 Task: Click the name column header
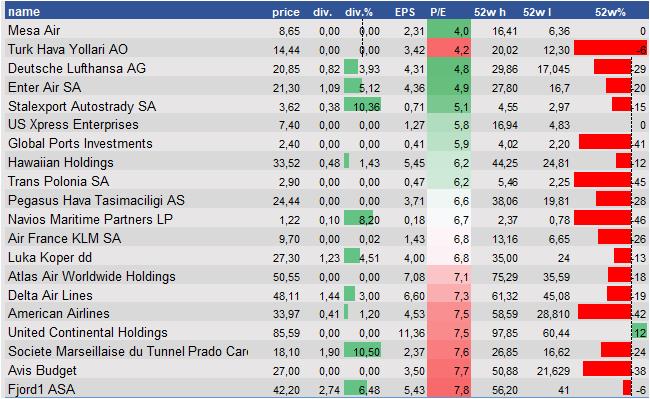tap(24, 12)
